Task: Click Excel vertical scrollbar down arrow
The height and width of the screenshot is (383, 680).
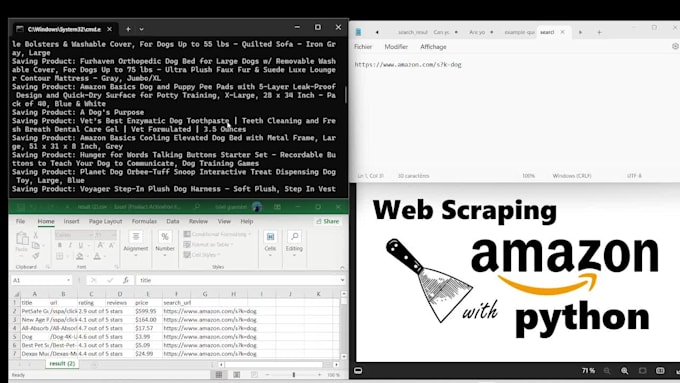Action: coord(344,357)
